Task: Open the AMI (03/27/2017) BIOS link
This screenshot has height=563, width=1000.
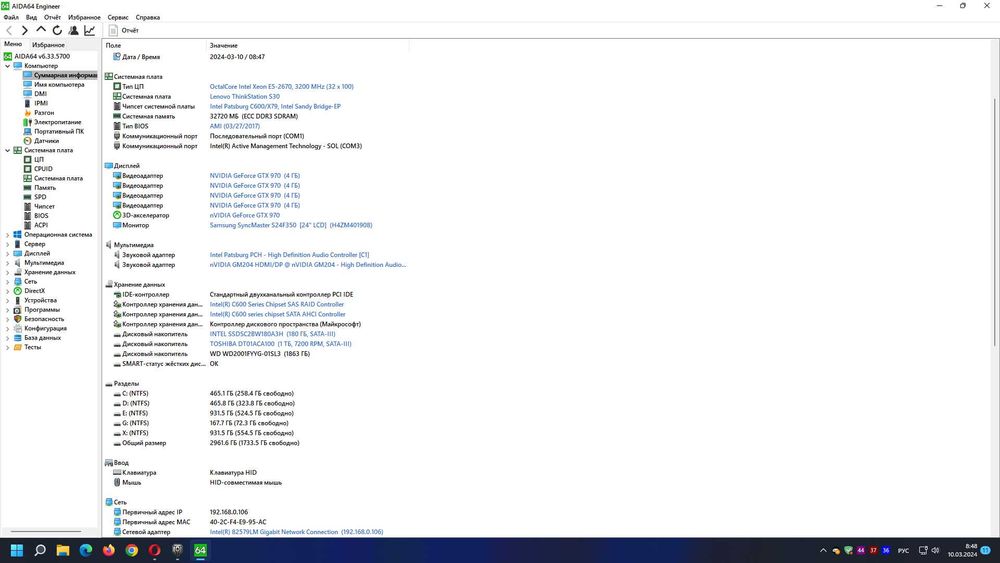Action: (x=235, y=126)
